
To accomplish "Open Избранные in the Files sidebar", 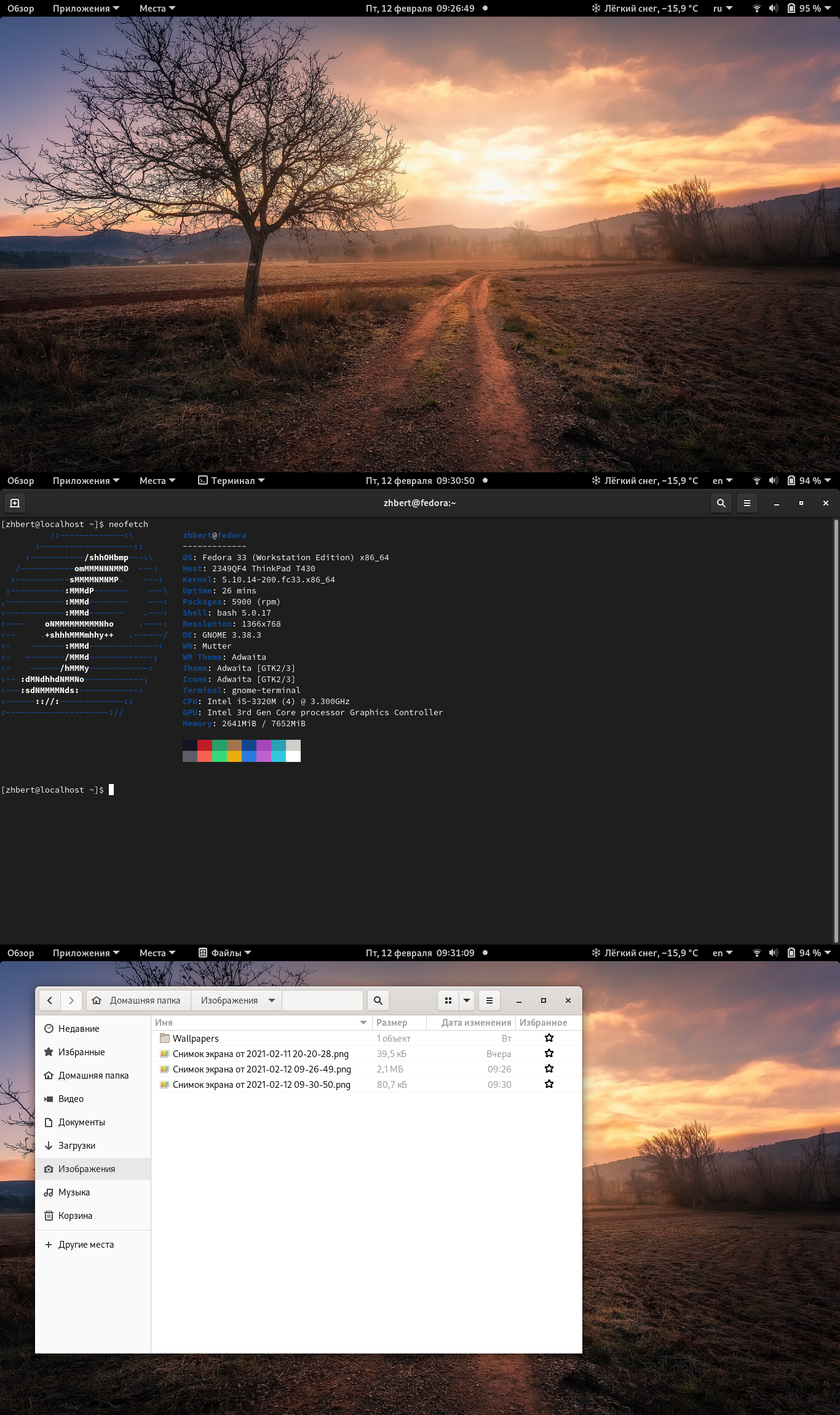I will (93, 1052).
